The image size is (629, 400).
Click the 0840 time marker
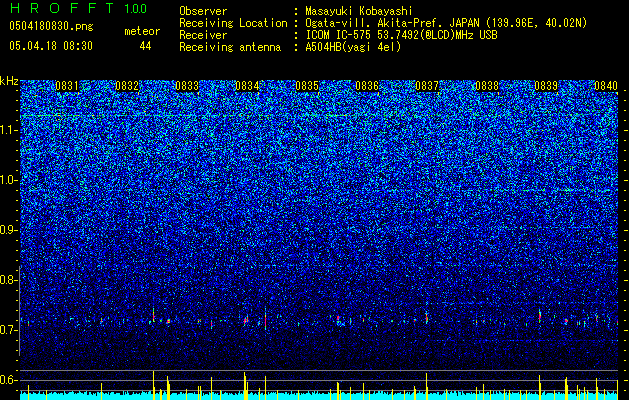pos(606,86)
